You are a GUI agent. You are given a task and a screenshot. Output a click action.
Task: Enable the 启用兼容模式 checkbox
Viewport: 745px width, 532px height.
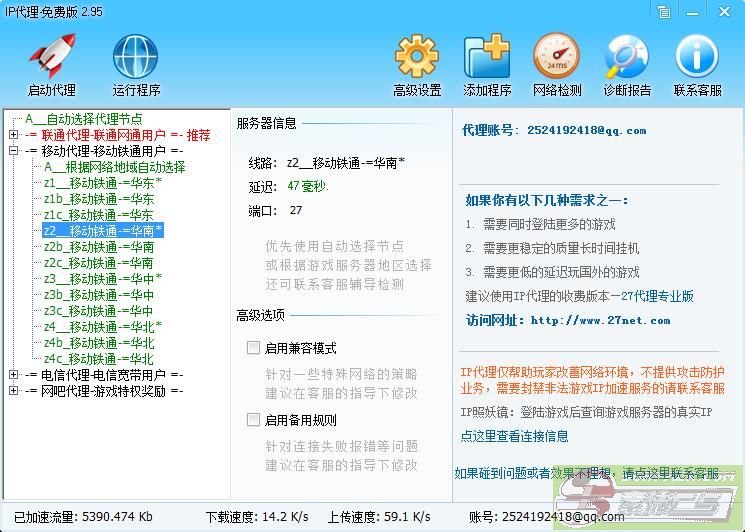click(254, 348)
